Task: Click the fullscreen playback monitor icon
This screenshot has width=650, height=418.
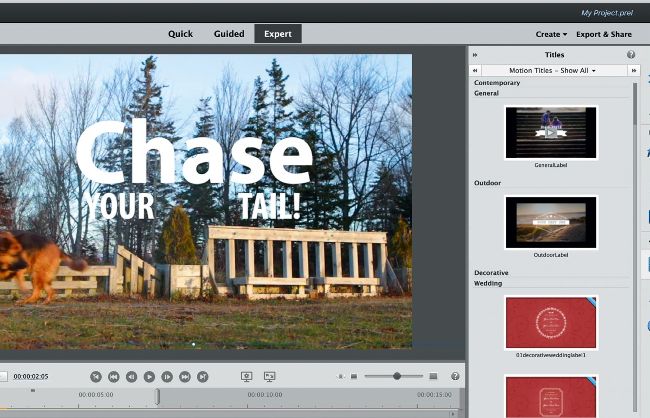Action: [x=269, y=376]
